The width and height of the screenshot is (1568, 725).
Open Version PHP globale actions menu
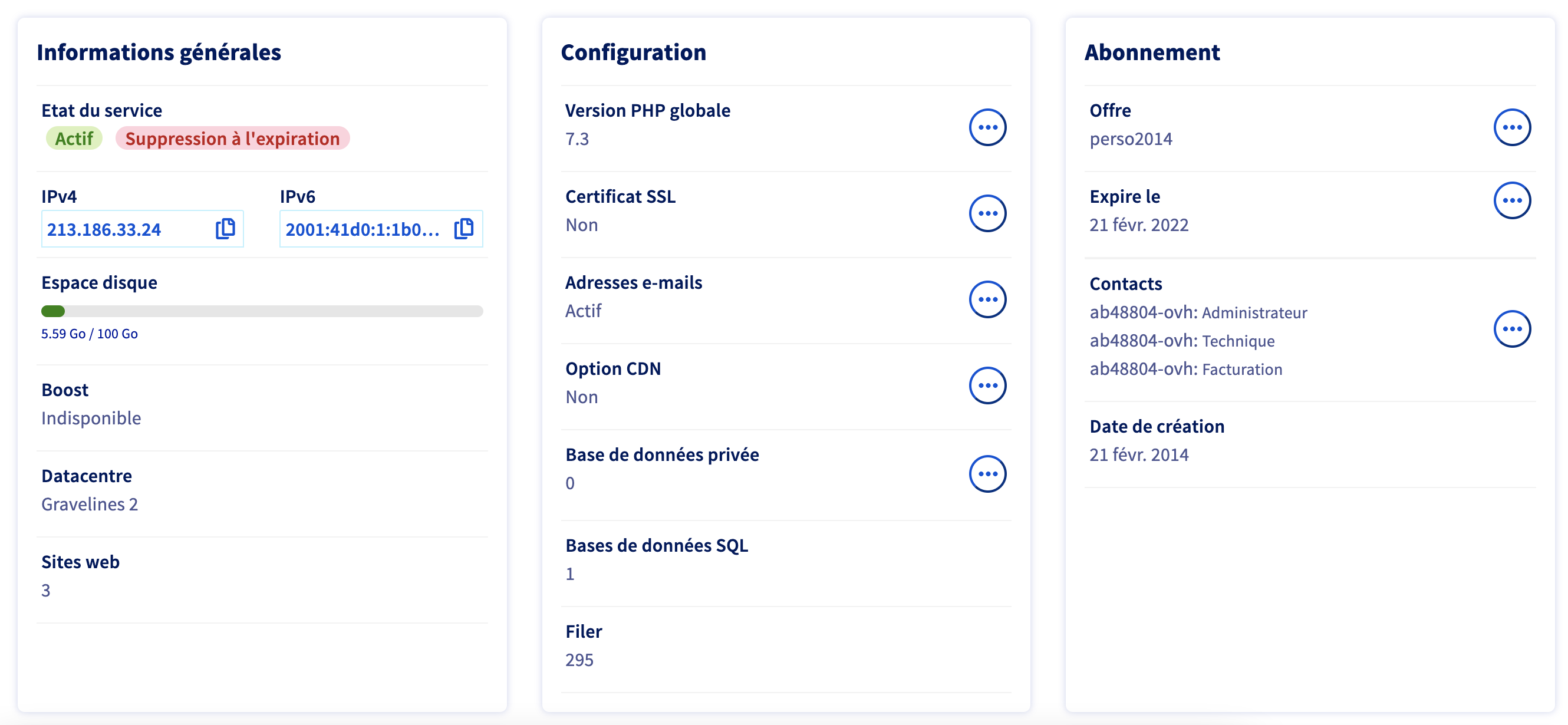pos(987,127)
